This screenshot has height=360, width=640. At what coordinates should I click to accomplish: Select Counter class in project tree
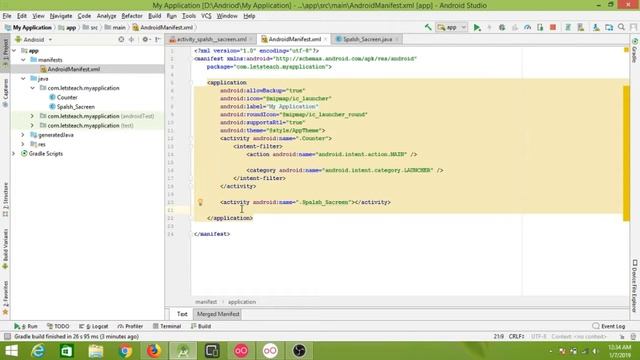pos(67,97)
